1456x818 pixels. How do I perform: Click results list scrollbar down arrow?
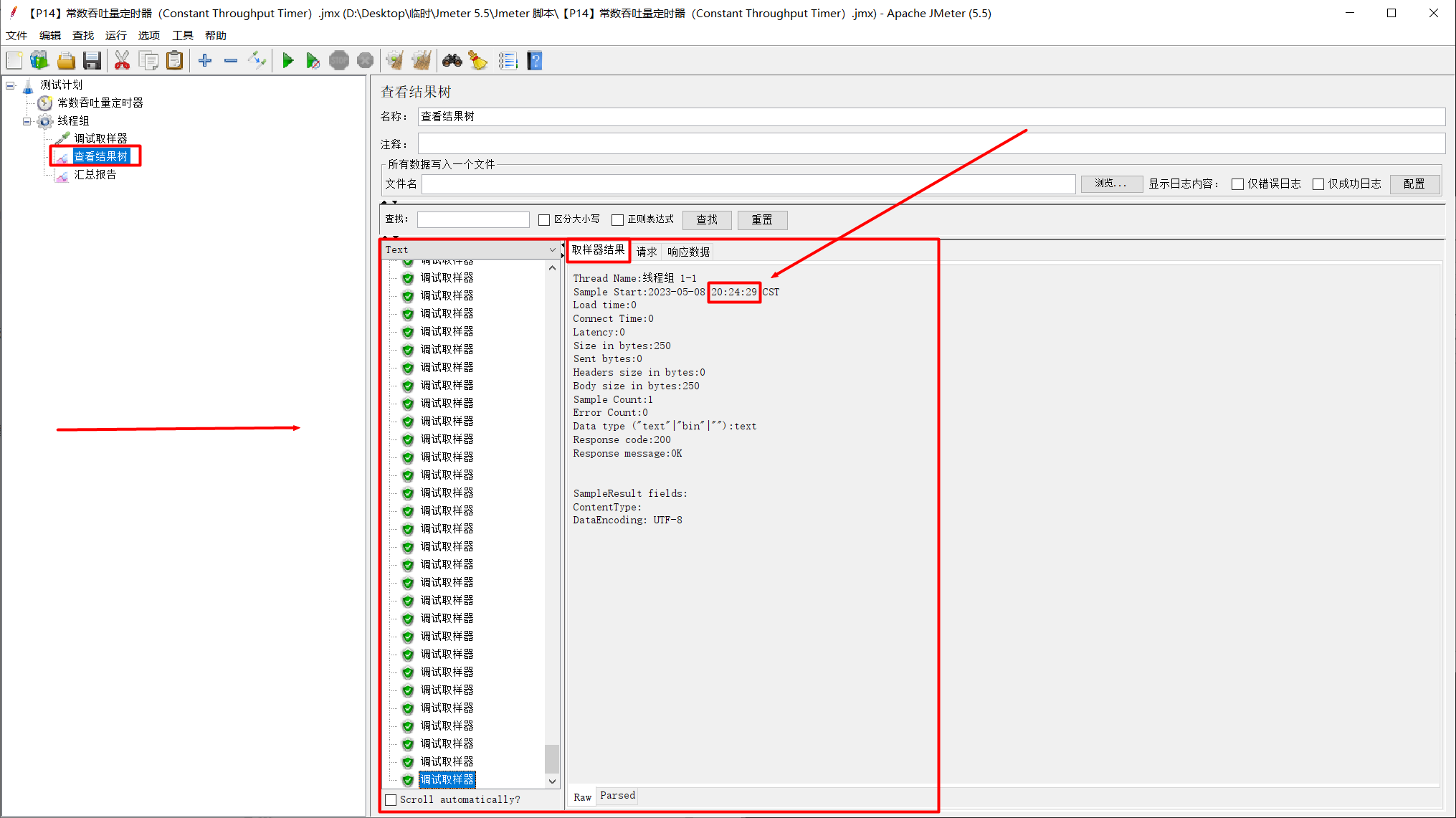point(552,781)
